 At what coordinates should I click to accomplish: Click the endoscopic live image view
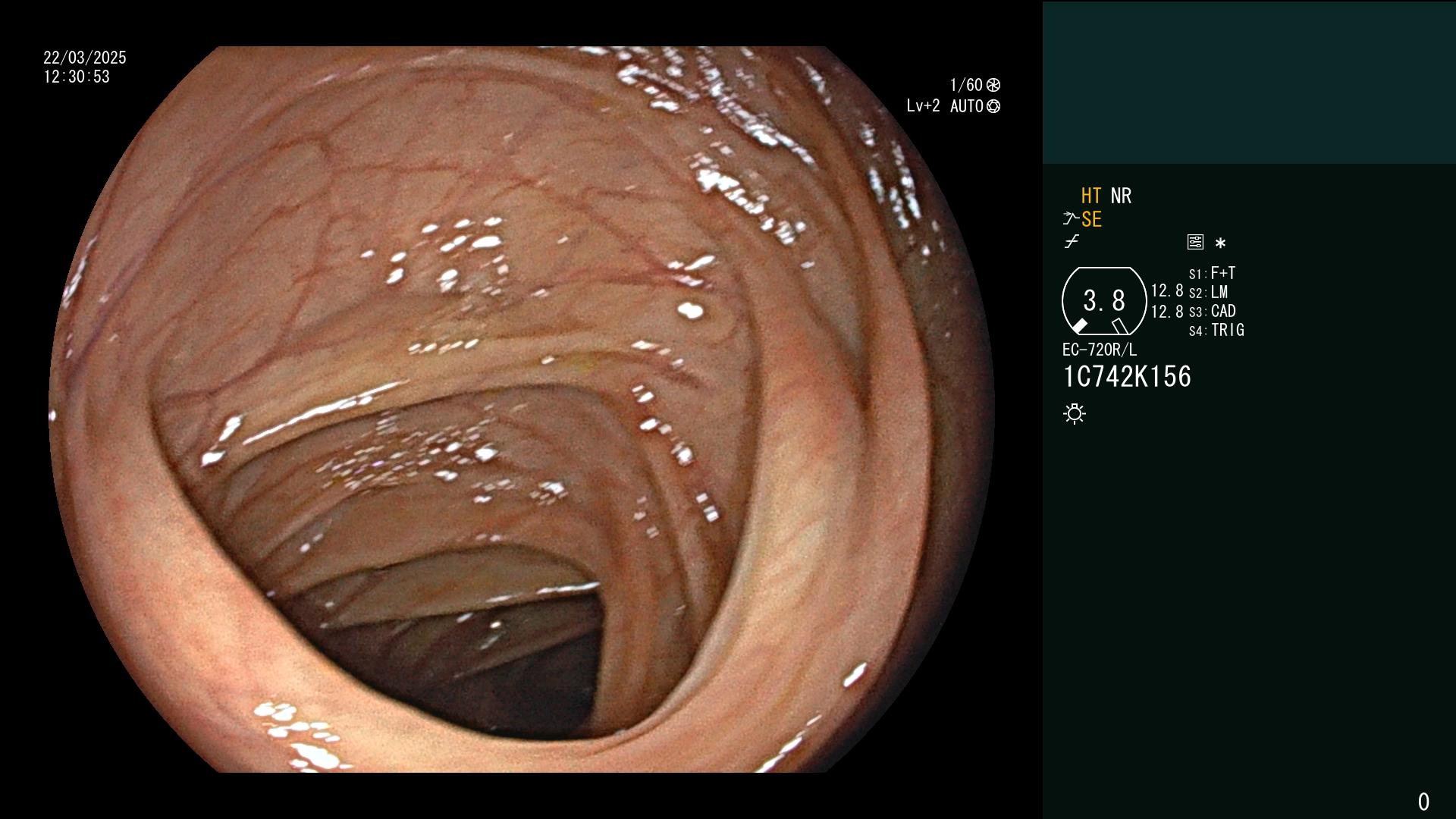[x=522, y=409]
